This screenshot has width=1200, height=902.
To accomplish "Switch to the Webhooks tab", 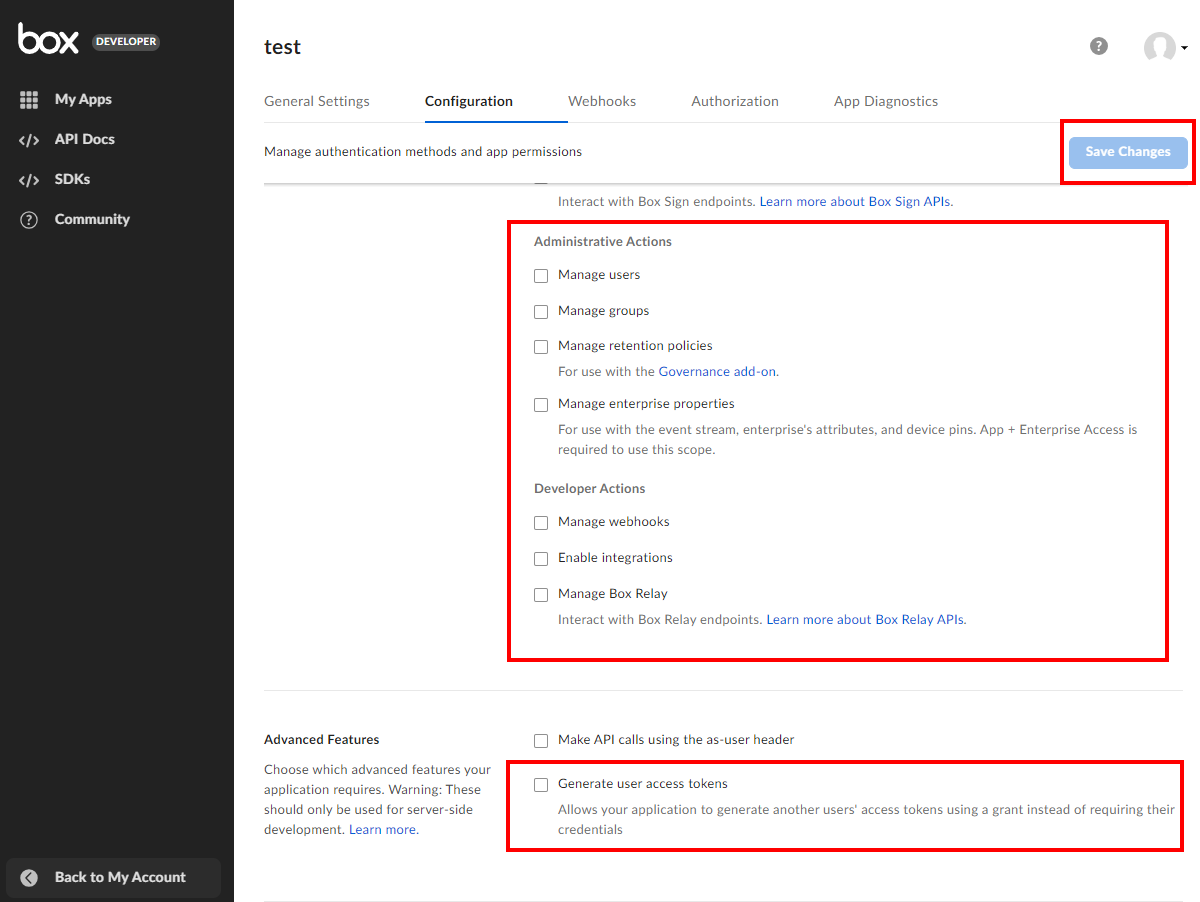I will (602, 101).
